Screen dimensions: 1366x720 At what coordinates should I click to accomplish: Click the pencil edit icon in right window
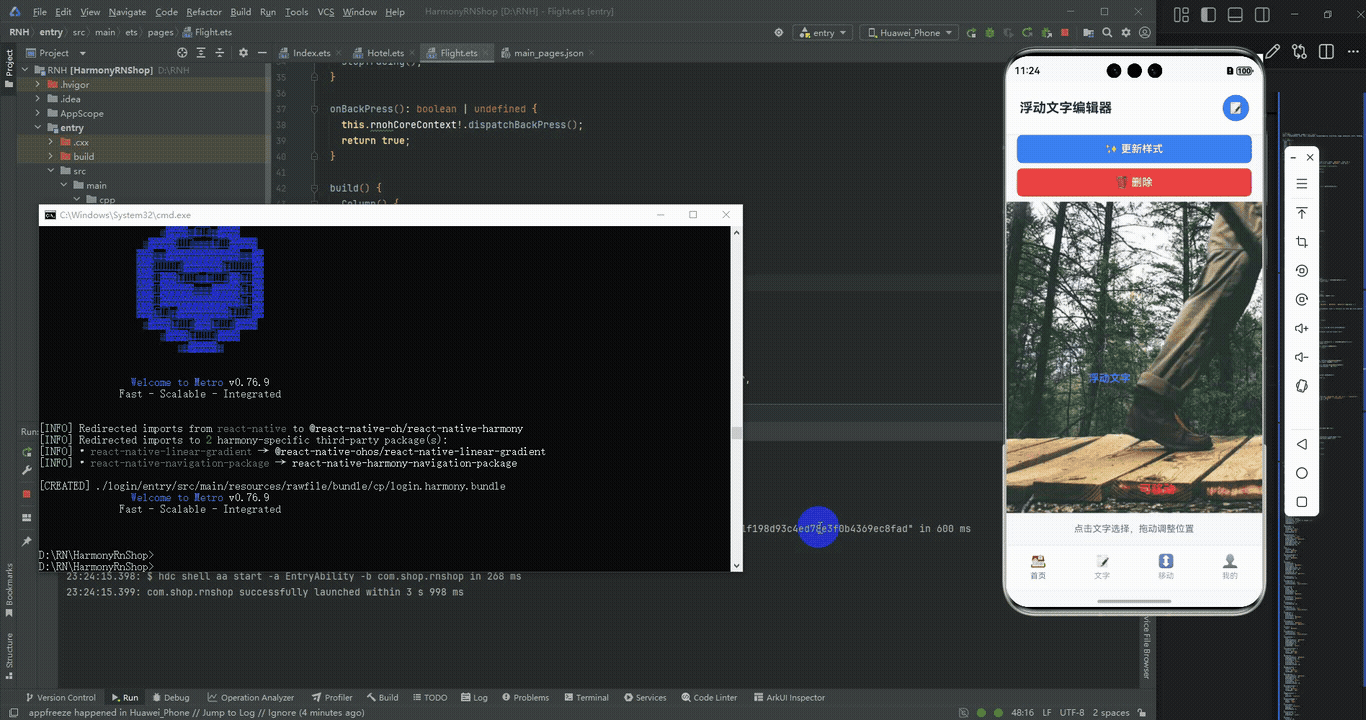tap(1272, 52)
